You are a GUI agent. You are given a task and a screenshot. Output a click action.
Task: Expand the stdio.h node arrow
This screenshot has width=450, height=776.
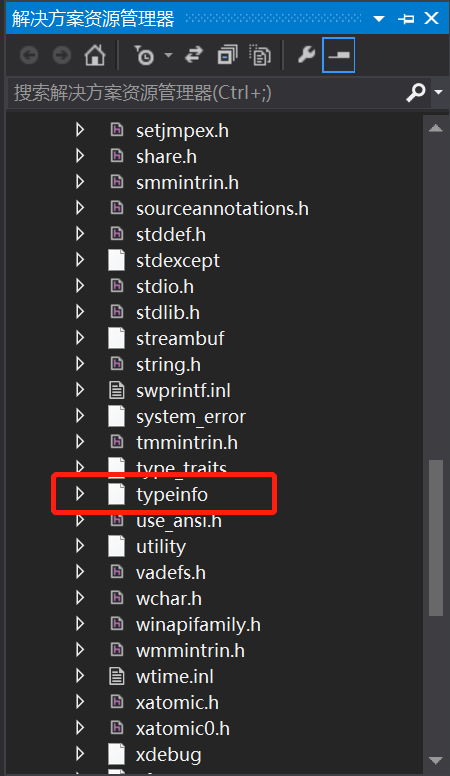coord(80,286)
